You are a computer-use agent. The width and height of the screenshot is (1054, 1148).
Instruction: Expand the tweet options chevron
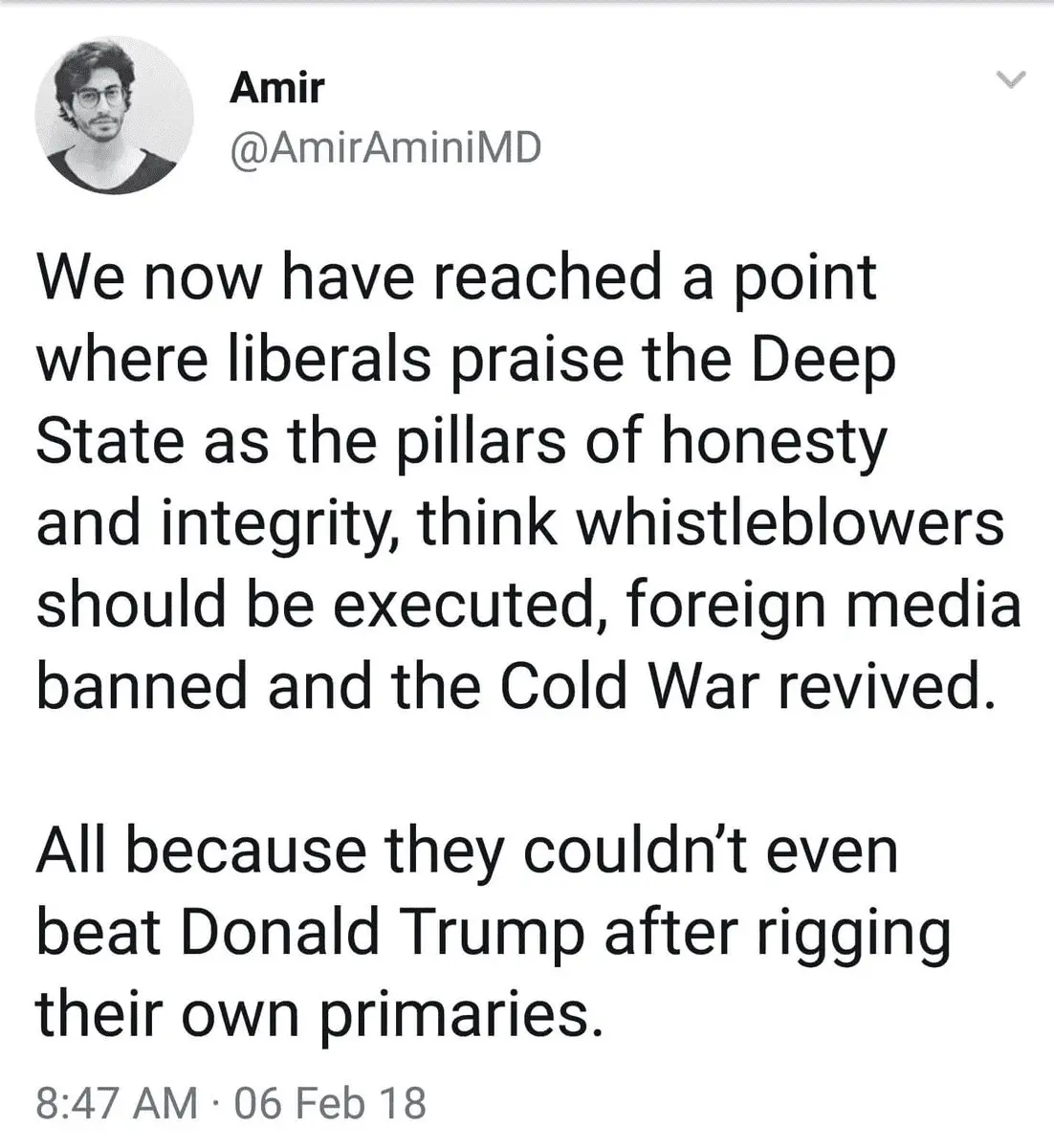point(1010,80)
